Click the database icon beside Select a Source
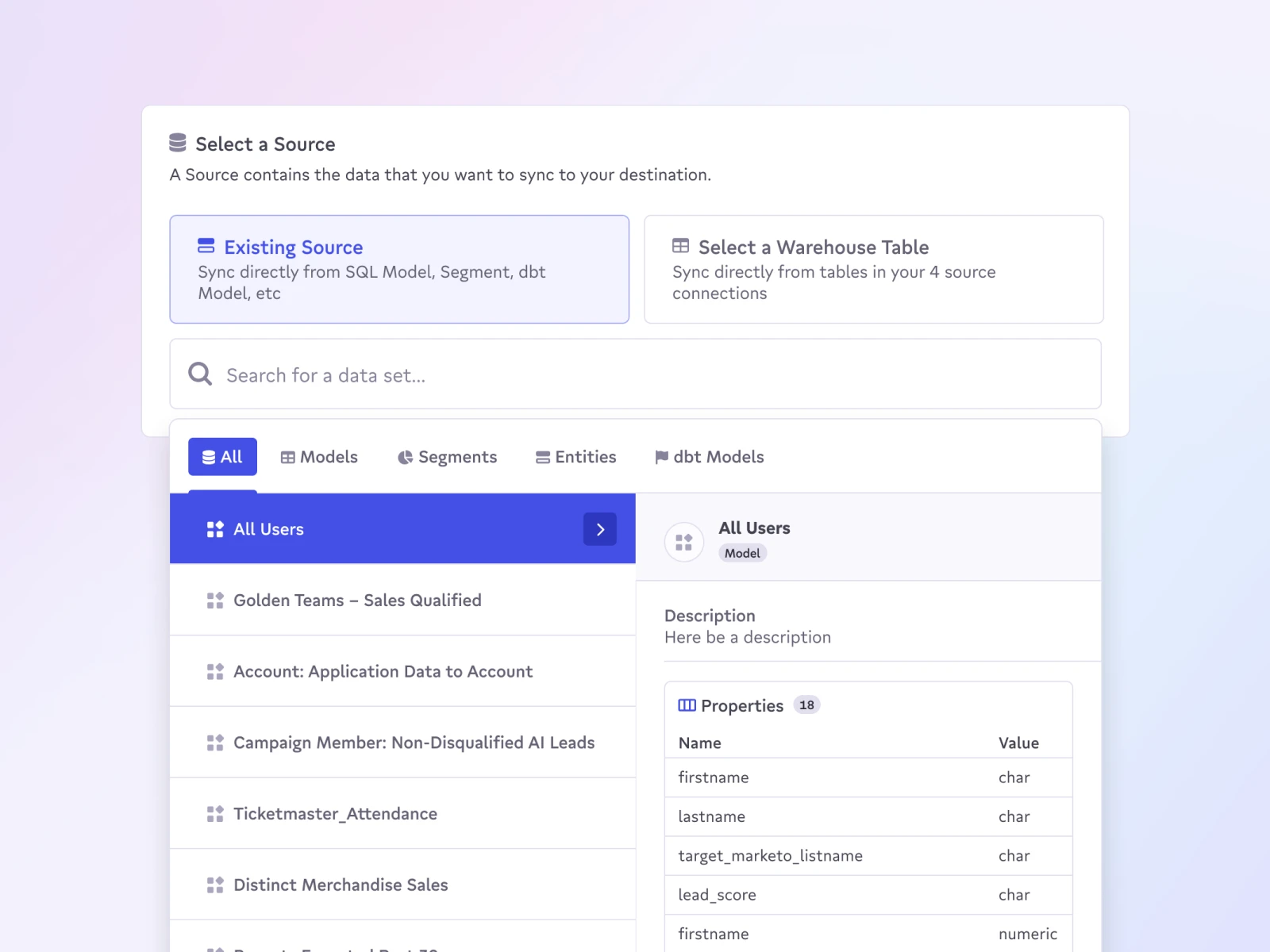 pyautogui.click(x=178, y=143)
